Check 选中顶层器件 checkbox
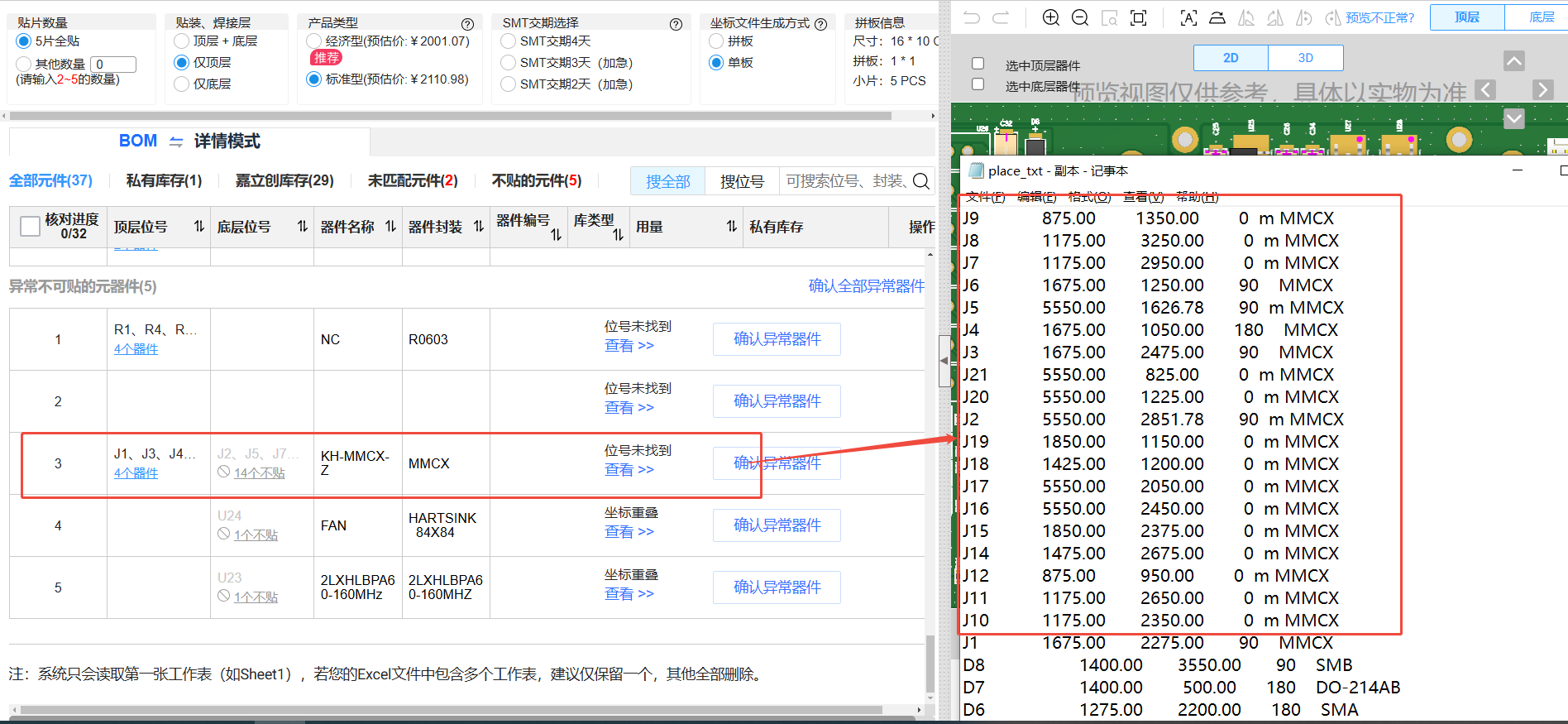The height and width of the screenshot is (724, 1568). pos(978,64)
